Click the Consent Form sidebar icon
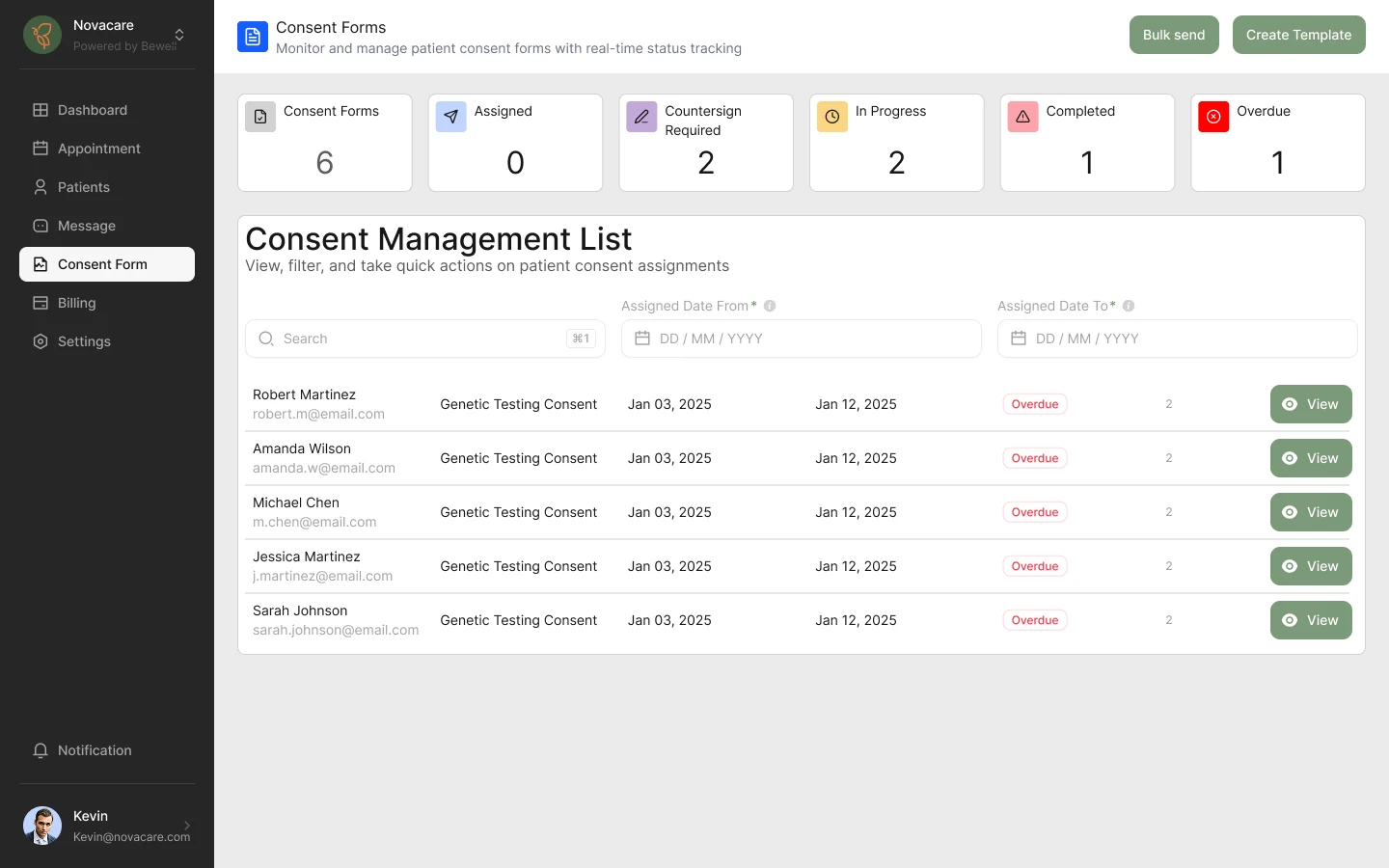Screen dimensions: 1389x868 (41, 264)
